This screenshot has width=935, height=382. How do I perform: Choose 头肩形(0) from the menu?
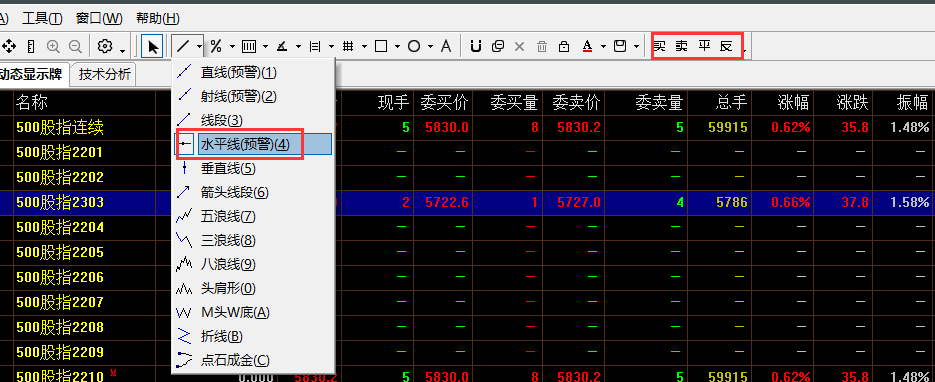point(253,288)
